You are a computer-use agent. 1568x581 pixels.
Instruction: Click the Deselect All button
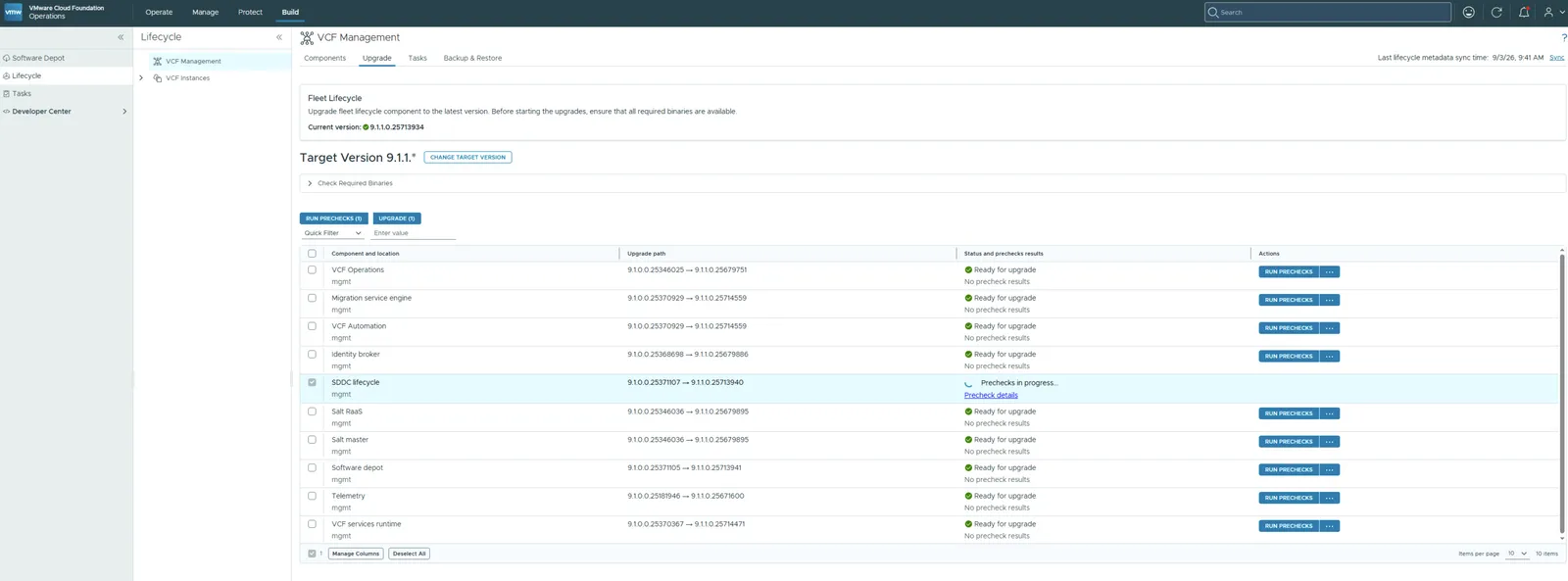(410, 554)
